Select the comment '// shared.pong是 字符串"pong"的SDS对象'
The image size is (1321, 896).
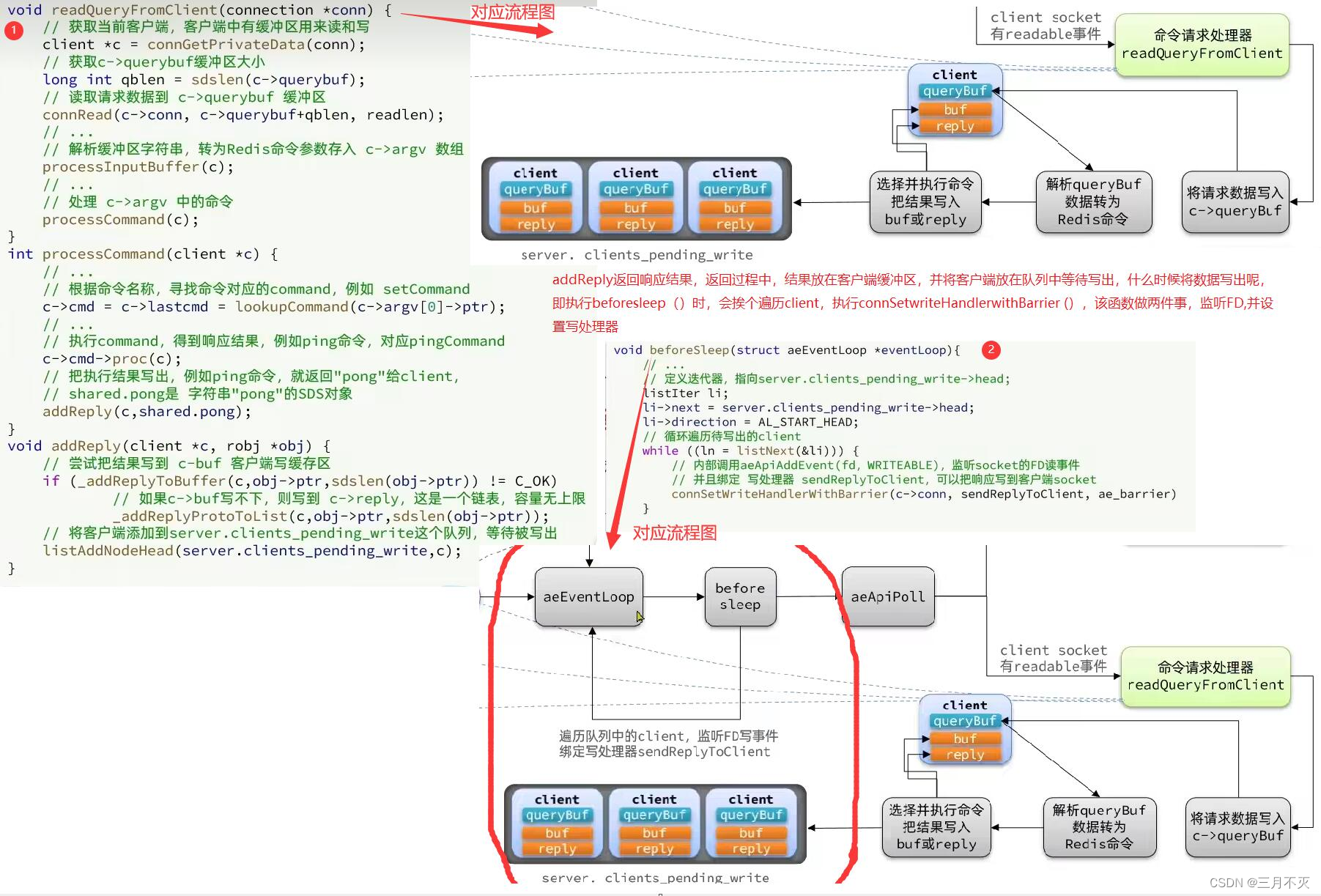[197, 393]
